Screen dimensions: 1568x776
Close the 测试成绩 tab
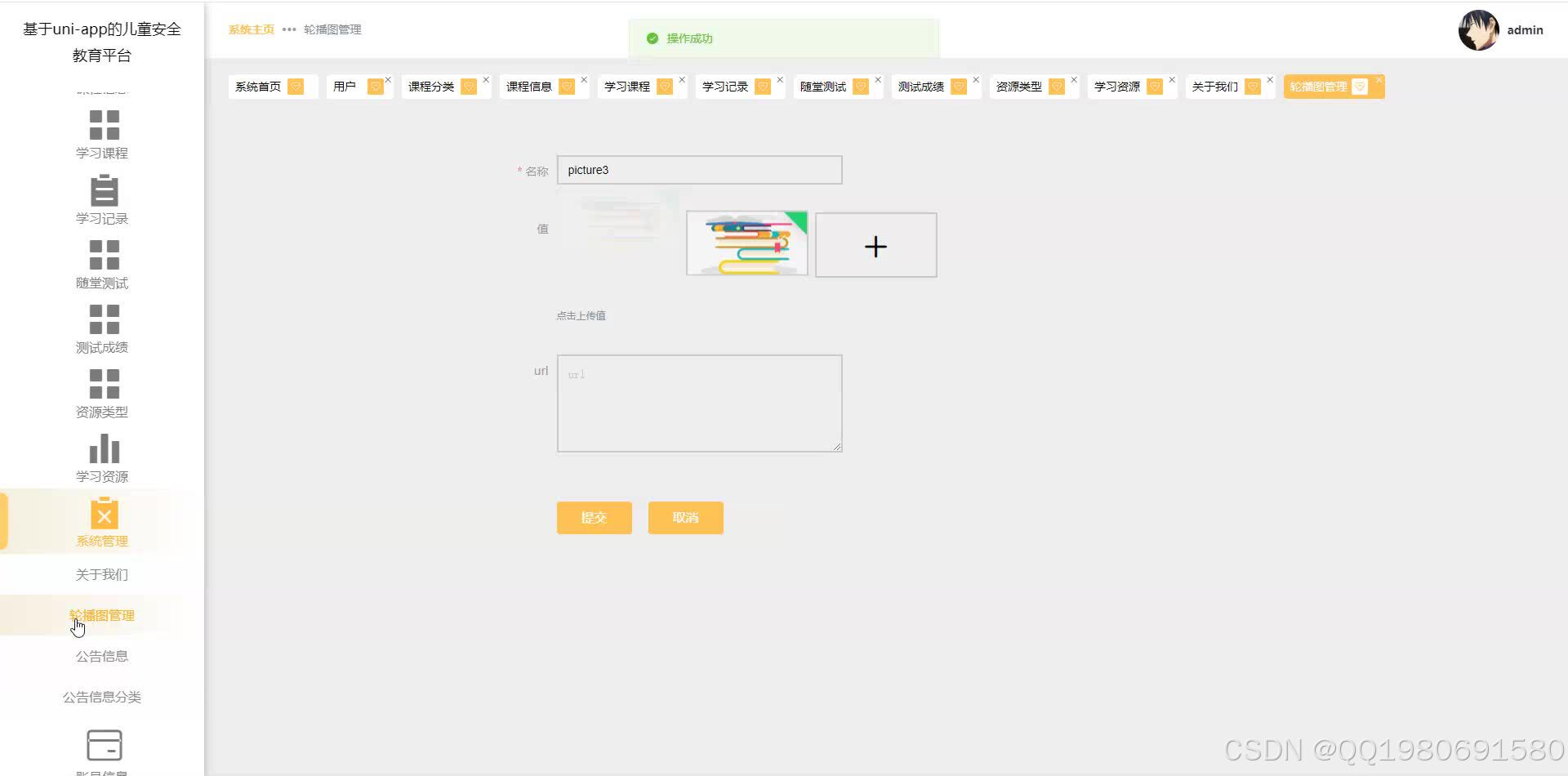[976, 80]
